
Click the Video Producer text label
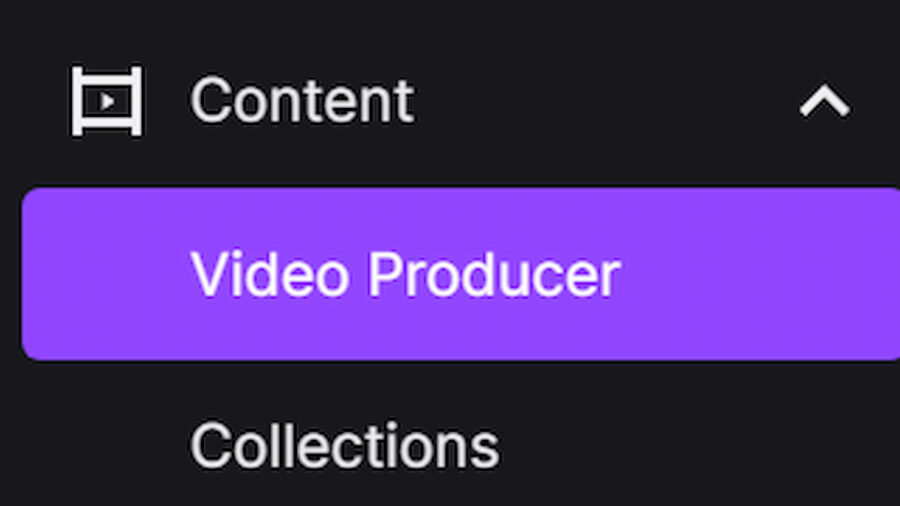[x=405, y=274]
